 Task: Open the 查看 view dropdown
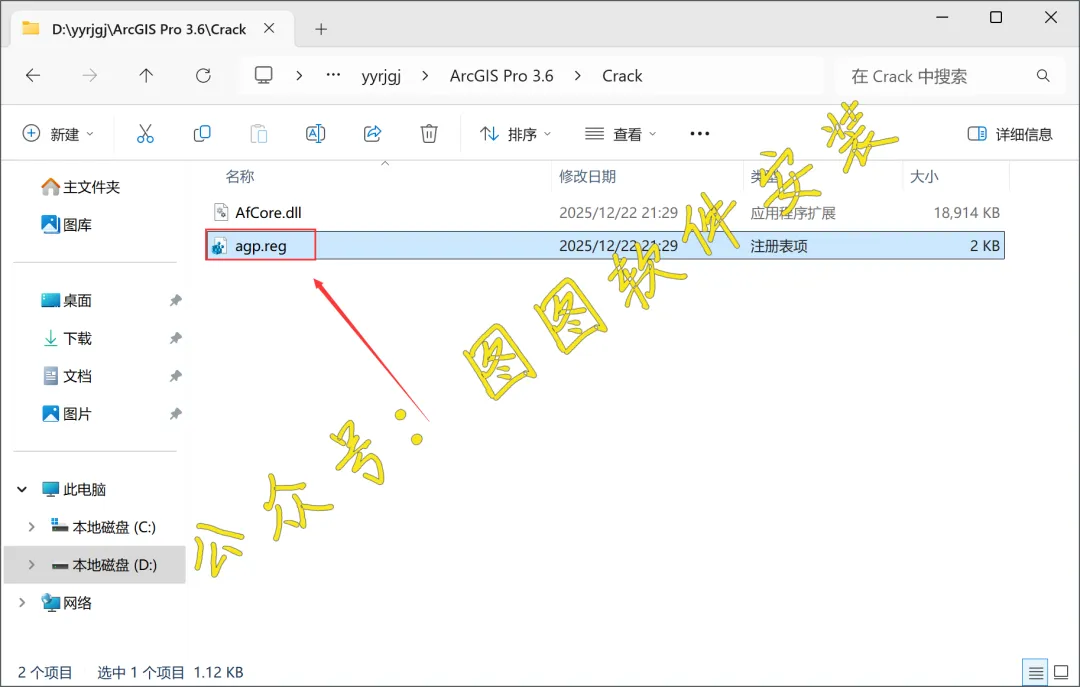621,134
